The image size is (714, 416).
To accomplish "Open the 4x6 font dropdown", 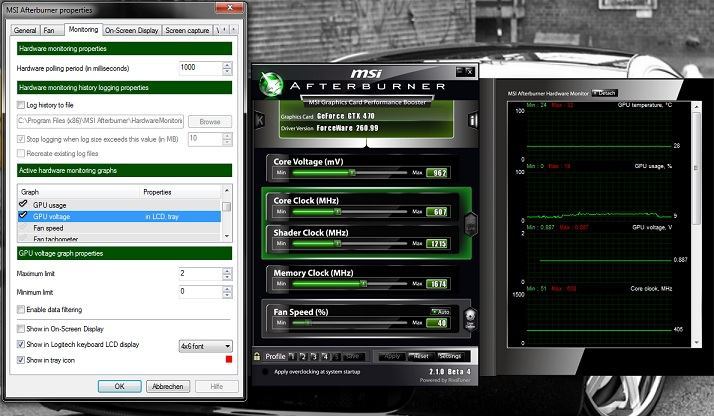I will pos(205,346).
